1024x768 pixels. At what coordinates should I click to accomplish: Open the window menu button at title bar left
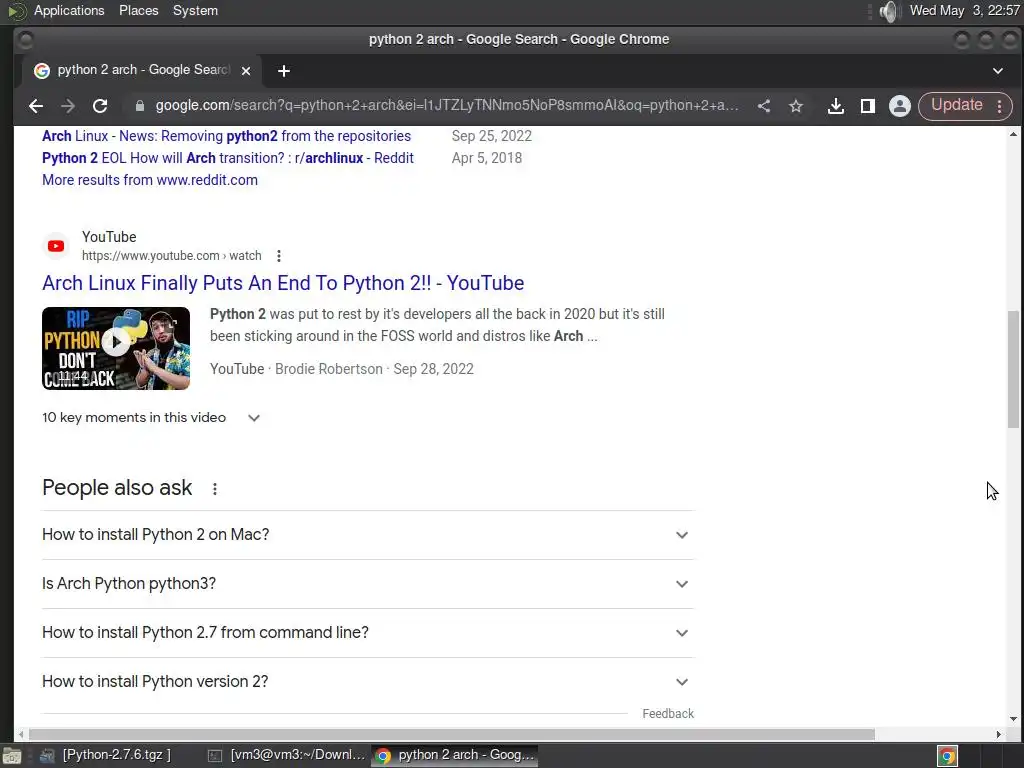[25, 40]
